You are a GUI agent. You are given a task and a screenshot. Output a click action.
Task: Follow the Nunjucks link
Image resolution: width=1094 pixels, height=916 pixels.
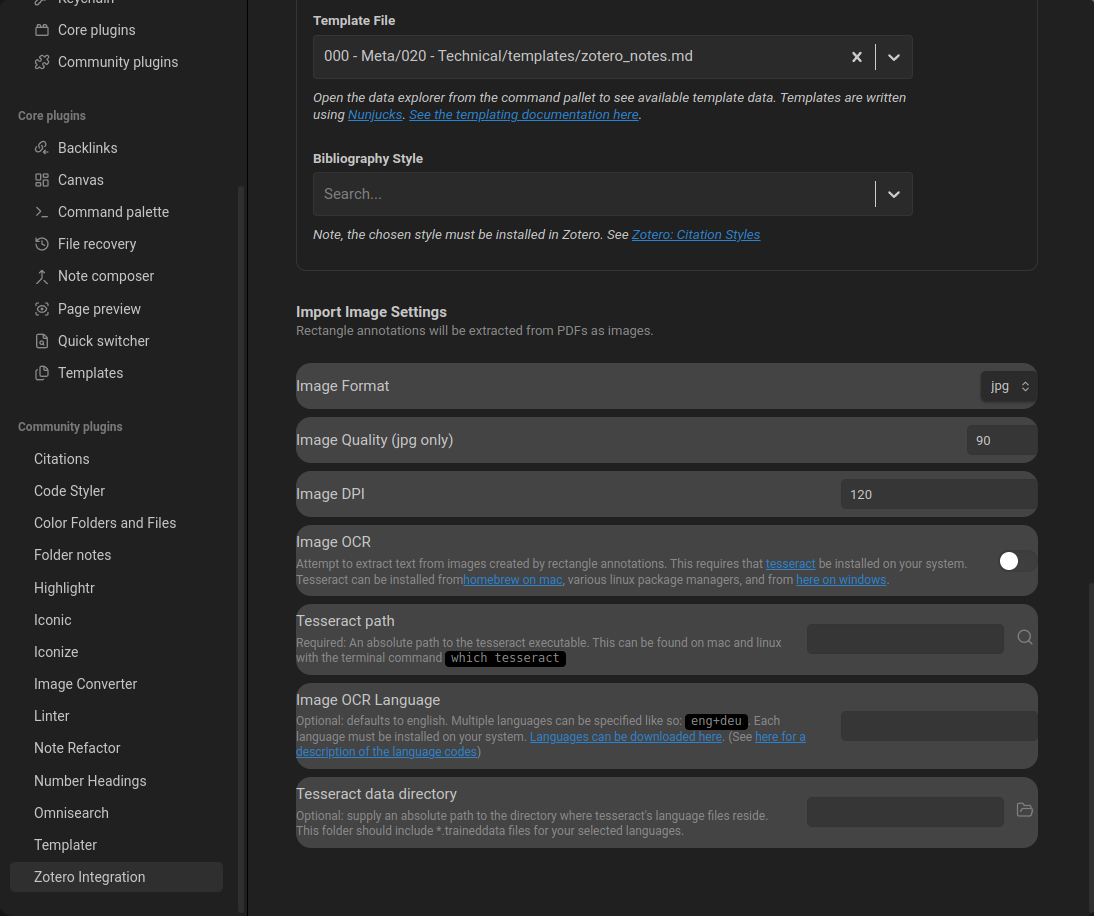(375, 115)
